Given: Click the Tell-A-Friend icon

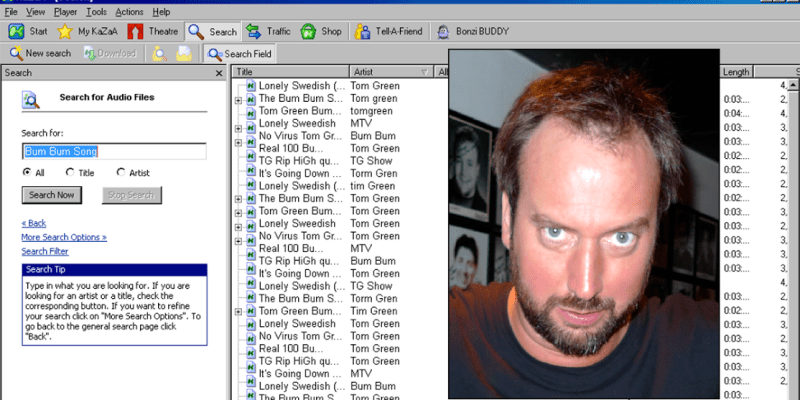Looking at the screenshot, I should tap(362, 31).
